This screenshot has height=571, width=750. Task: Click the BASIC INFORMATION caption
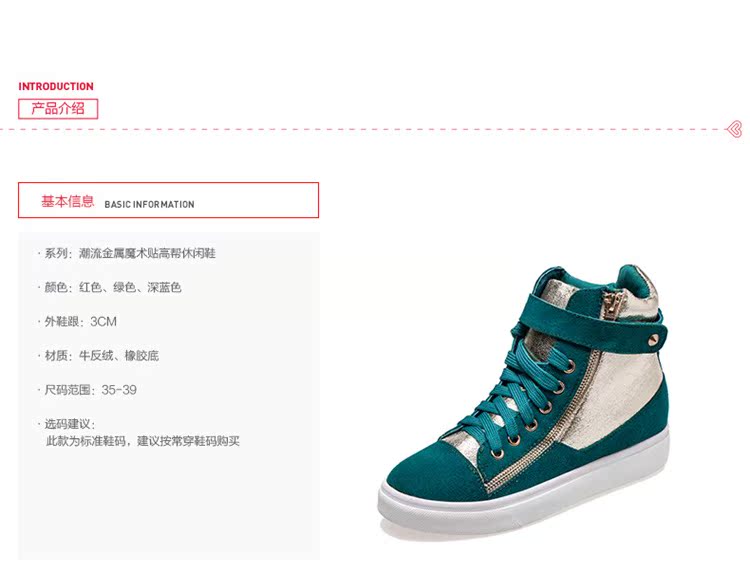click(149, 204)
